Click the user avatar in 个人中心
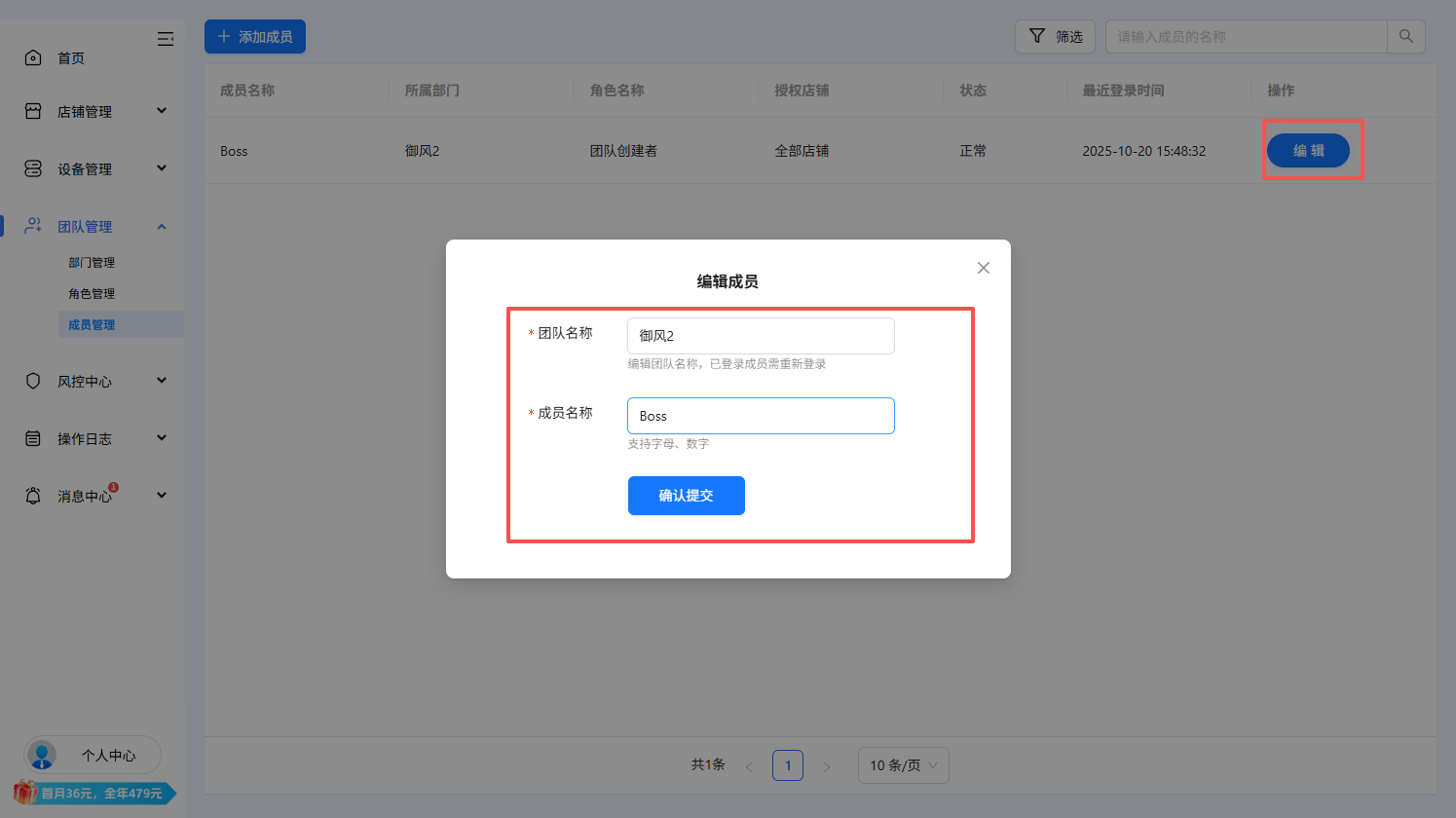1456x818 pixels. pos(42,755)
